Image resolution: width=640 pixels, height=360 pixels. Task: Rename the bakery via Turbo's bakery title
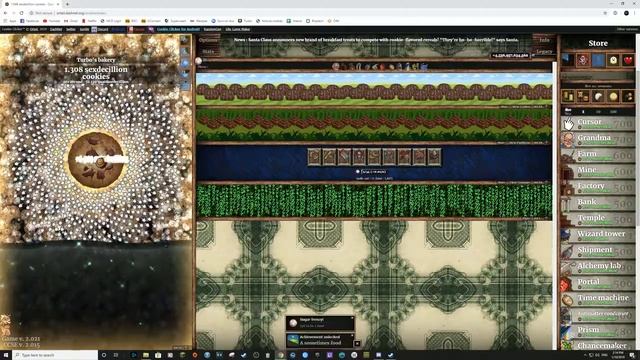96,60
